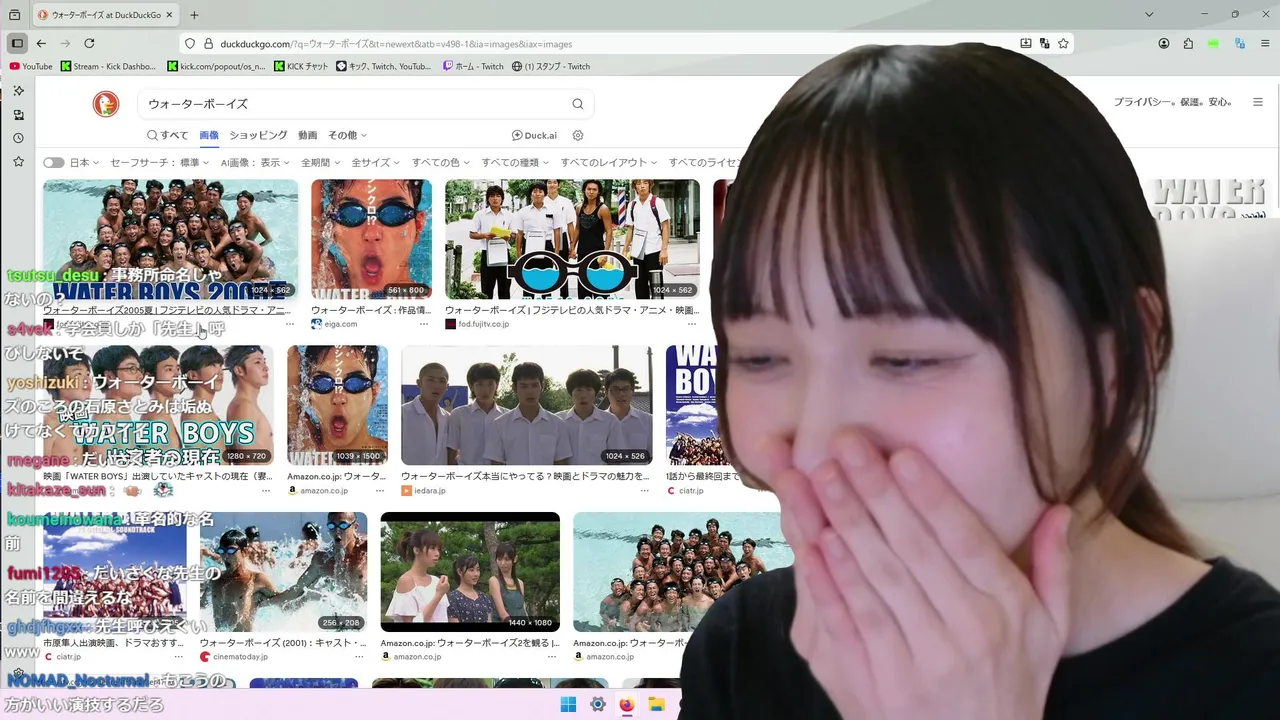Toggle the Firefox sidebar button
Viewport: 1280px width, 720px height.
coord(17,43)
